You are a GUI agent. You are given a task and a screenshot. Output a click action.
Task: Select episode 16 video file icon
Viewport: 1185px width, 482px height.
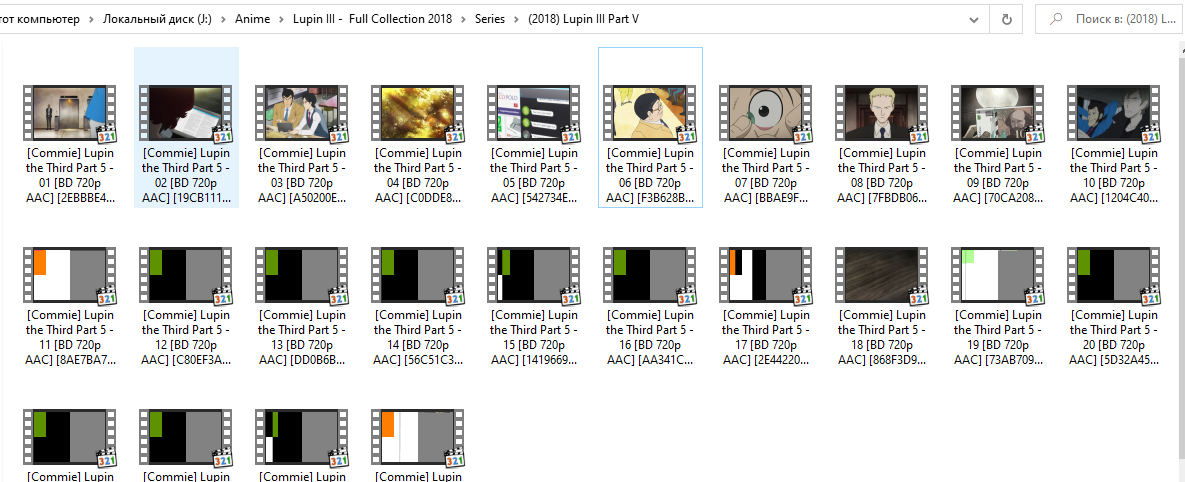click(650, 275)
